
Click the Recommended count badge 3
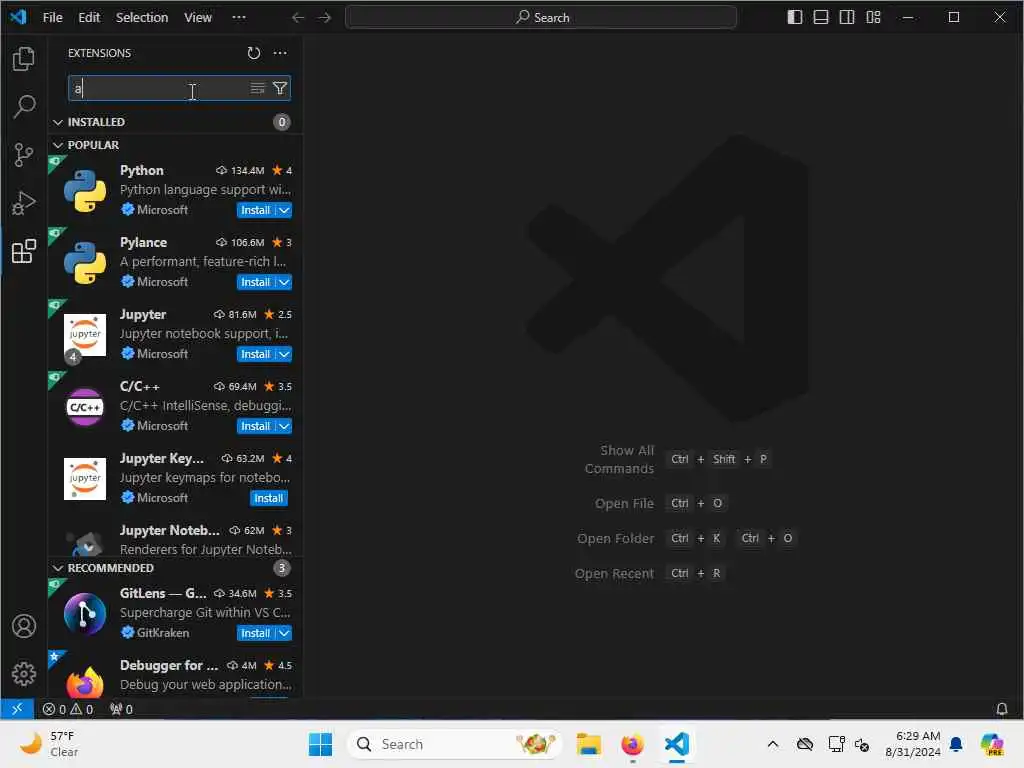click(x=281, y=568)
